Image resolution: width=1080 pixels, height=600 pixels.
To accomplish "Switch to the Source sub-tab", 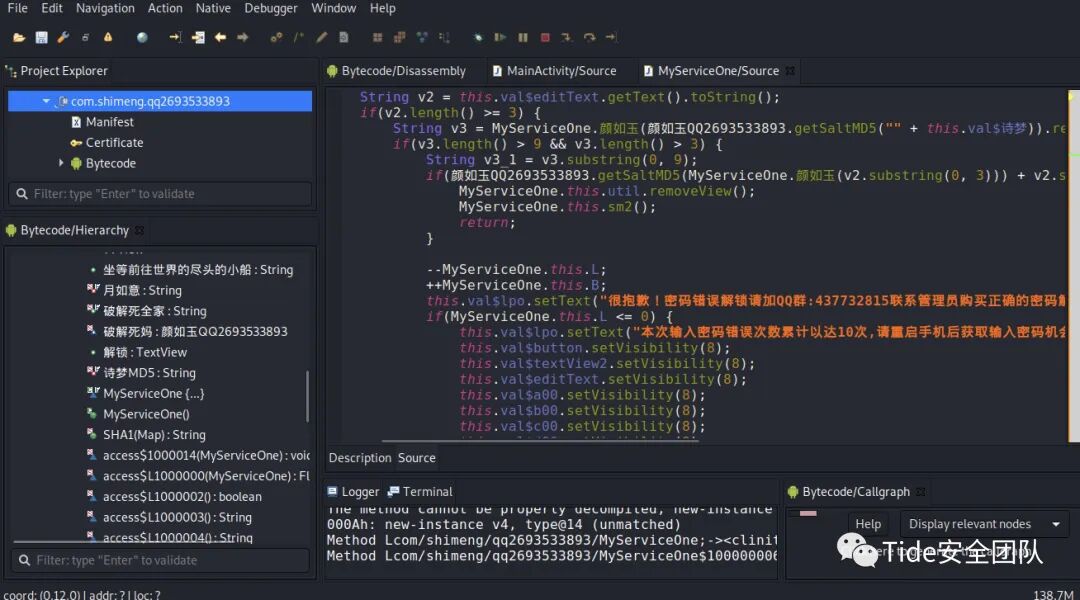I will coord(416,458).
